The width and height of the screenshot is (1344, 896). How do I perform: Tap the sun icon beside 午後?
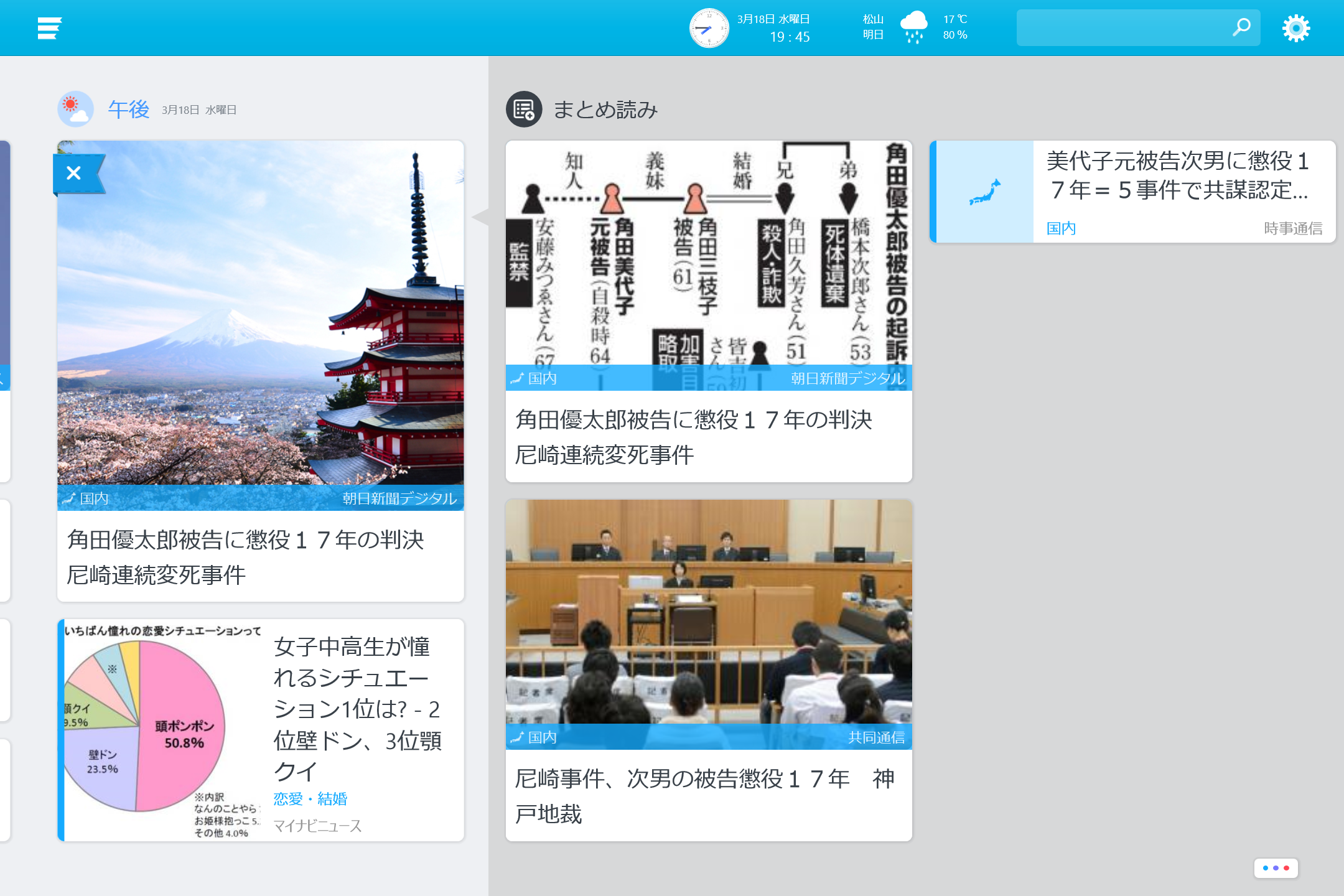click(75, 109)
